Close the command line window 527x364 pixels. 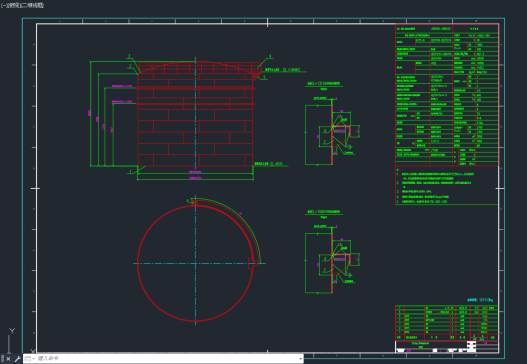point(8,359)
